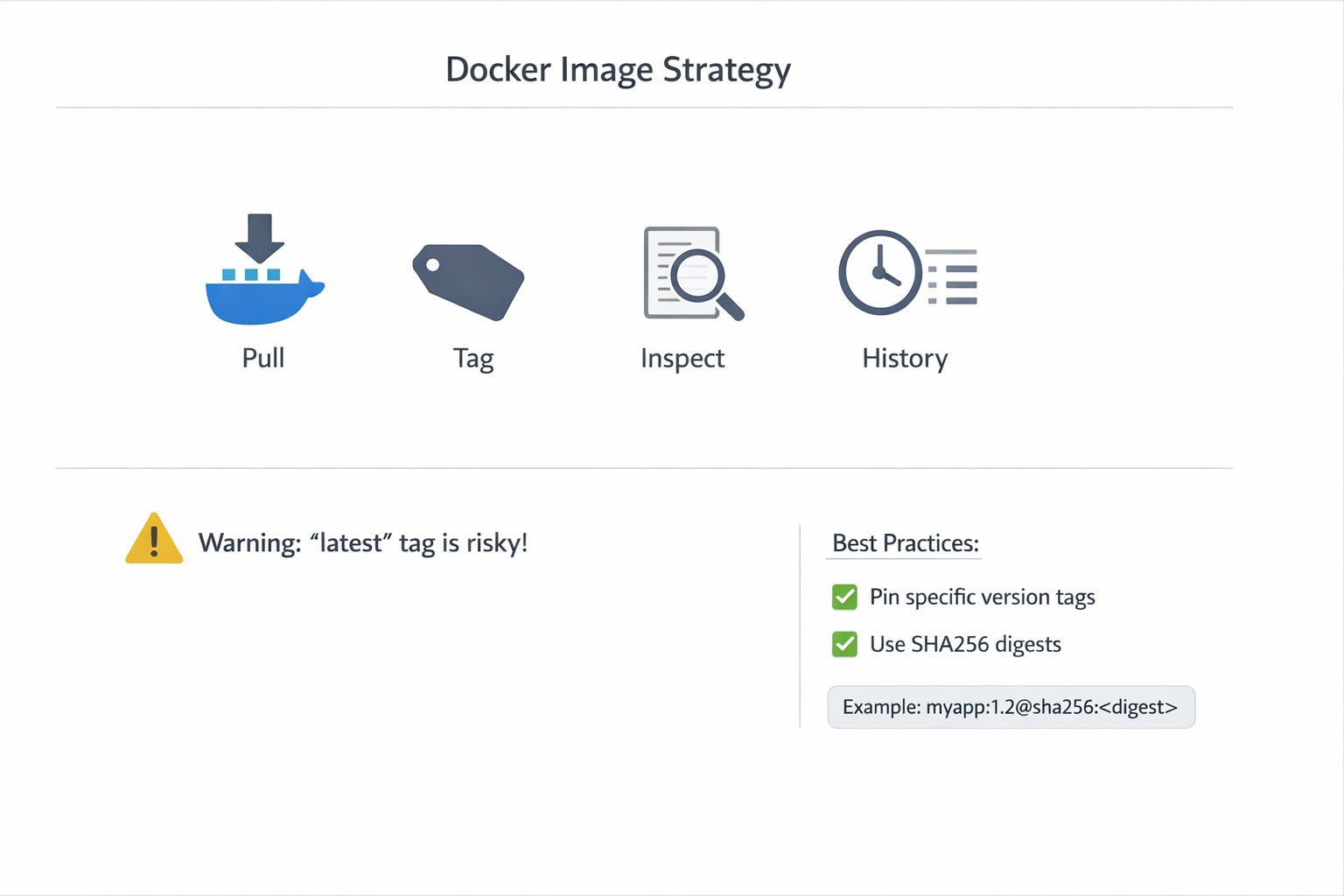Click the History label text
The image size is (1344, 896).
pos(905,359)
